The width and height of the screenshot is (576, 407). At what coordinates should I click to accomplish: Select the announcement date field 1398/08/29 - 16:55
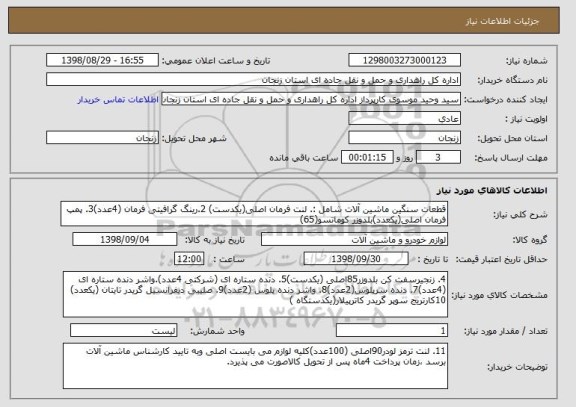(102, 60)
